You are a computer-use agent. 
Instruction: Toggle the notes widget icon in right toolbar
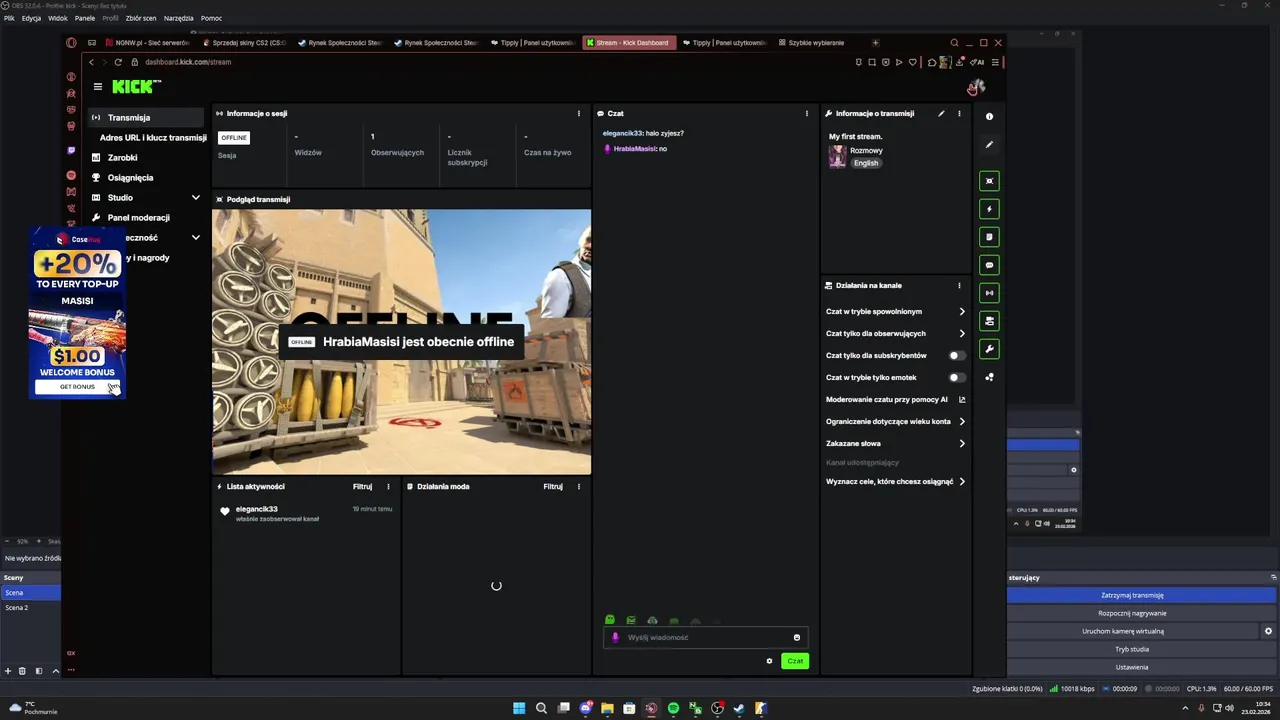[989, 237]
